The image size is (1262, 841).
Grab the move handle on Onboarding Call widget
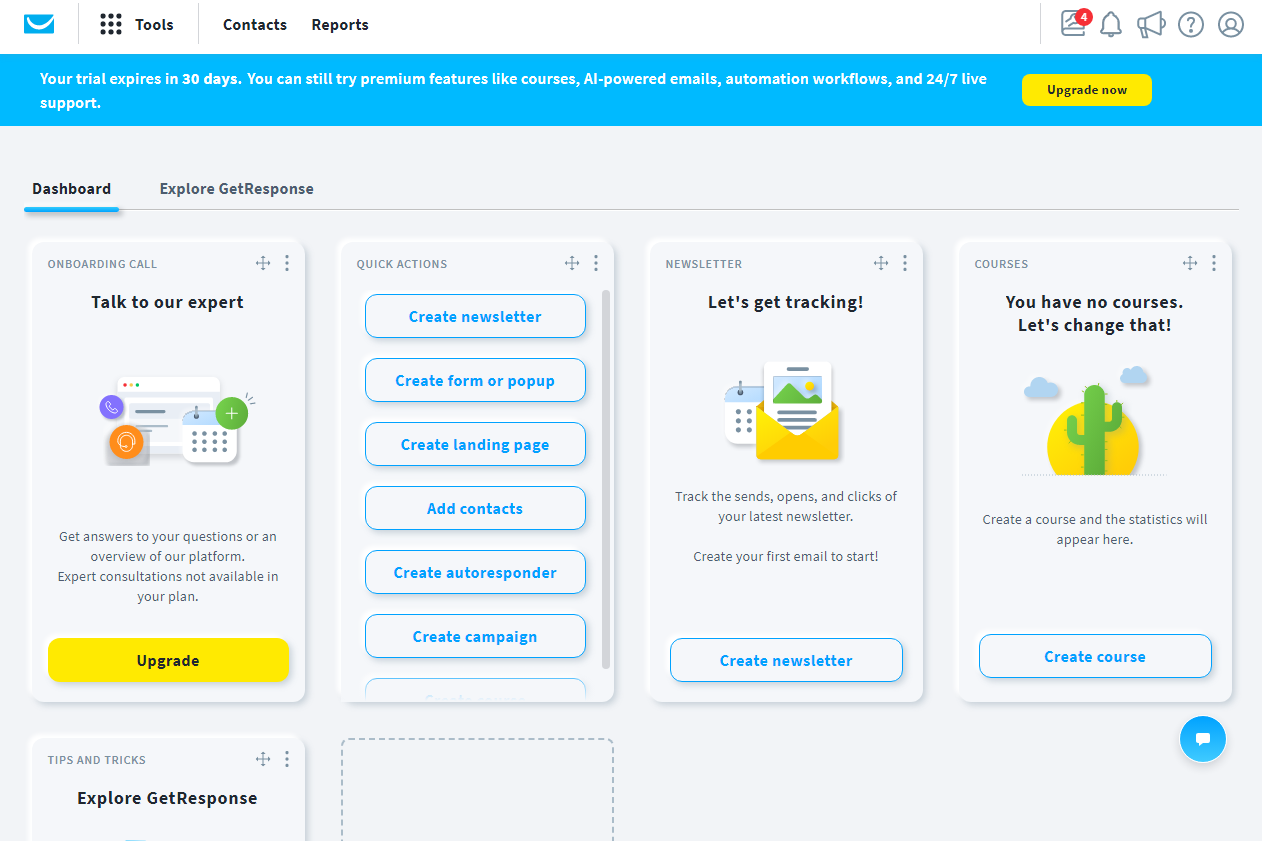click(x=263, y=263)
